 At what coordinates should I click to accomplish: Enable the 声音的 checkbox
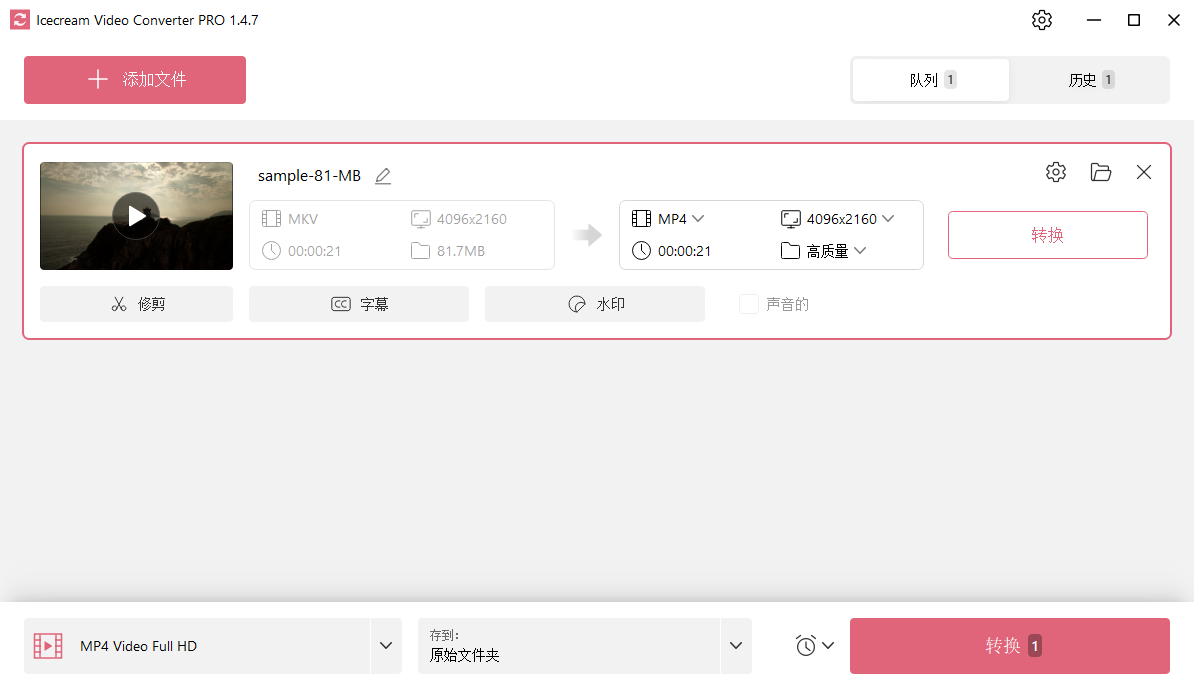pos(749,303)
